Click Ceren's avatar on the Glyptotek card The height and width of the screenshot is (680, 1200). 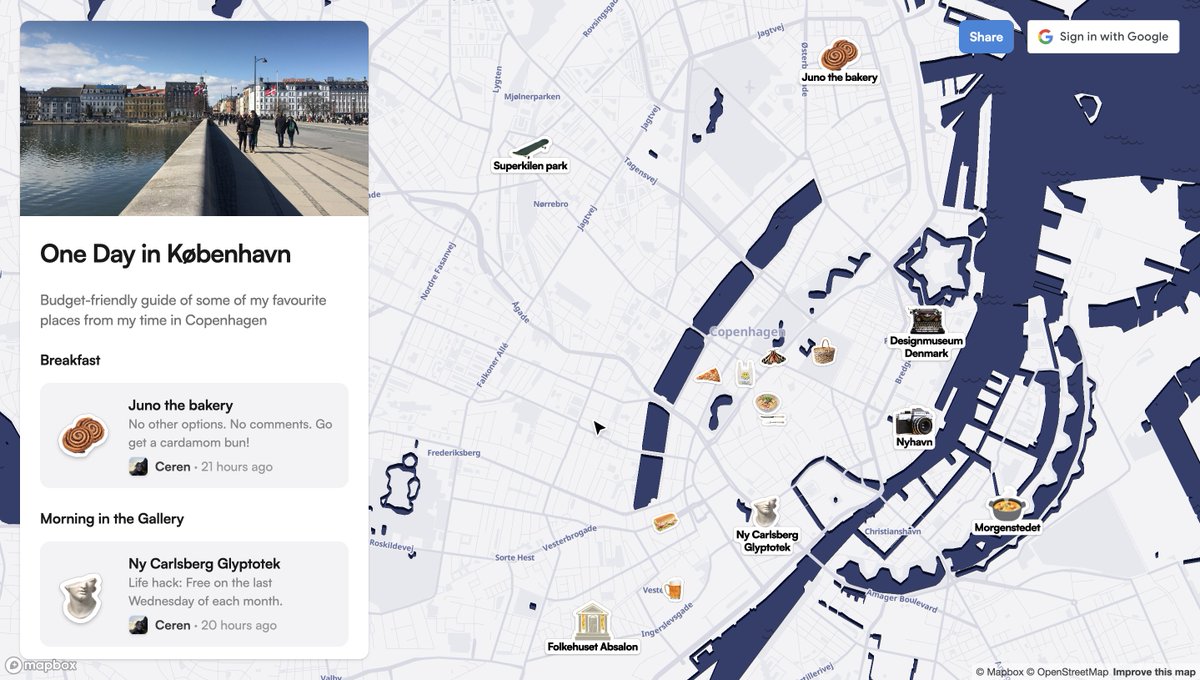pyautogui.click(x=138, y=625)
